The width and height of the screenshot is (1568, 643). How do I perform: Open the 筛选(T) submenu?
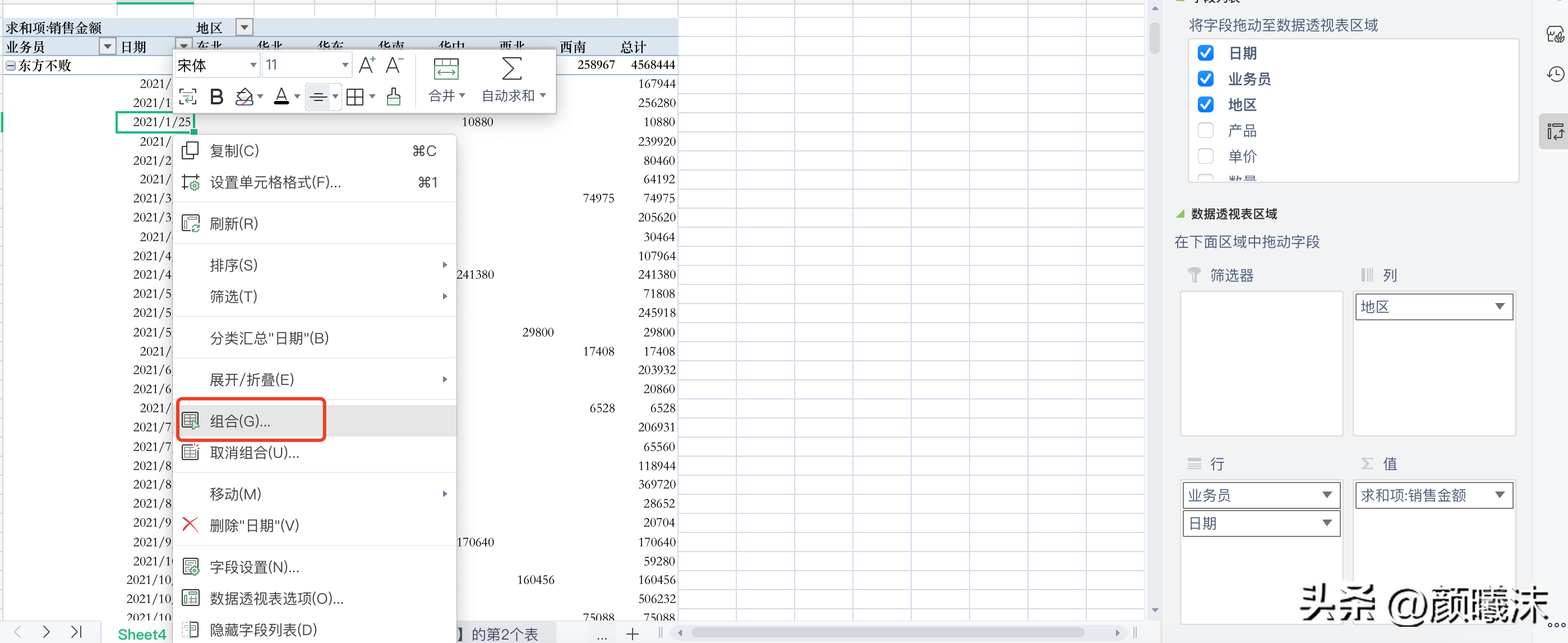tap(315, 297)
